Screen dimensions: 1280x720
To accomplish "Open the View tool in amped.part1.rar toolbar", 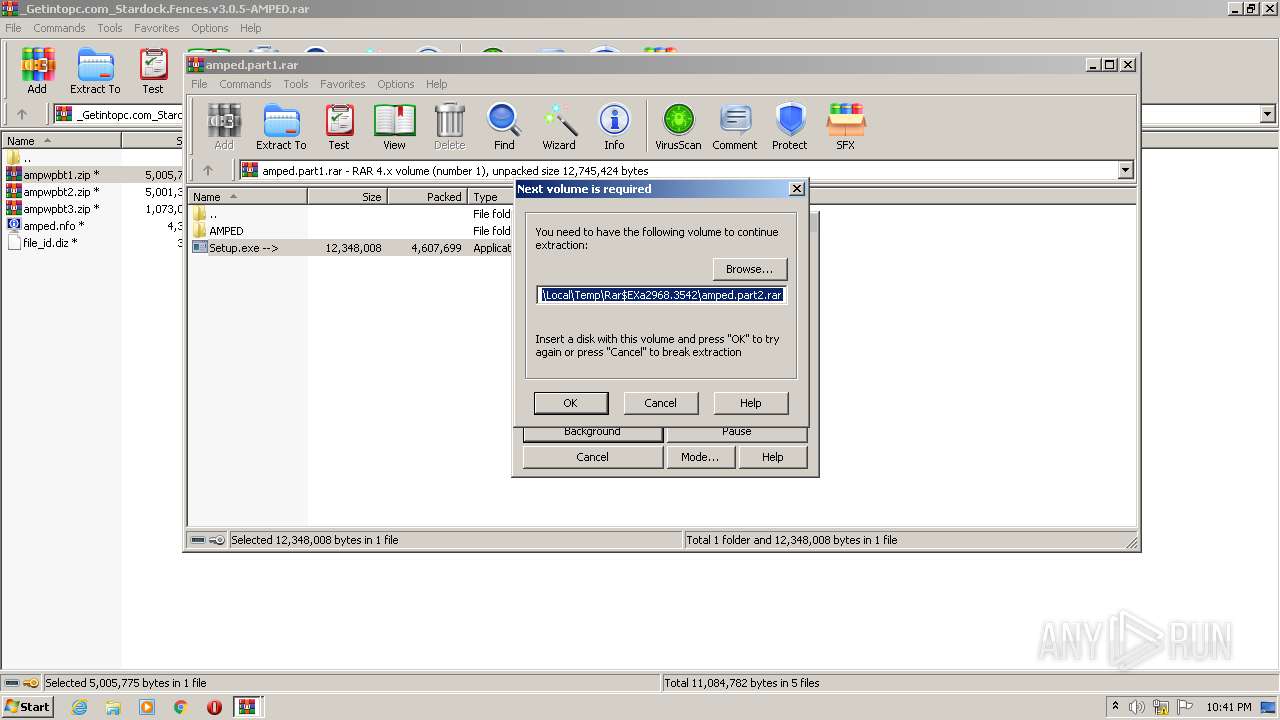I will [x=394, y=127].
